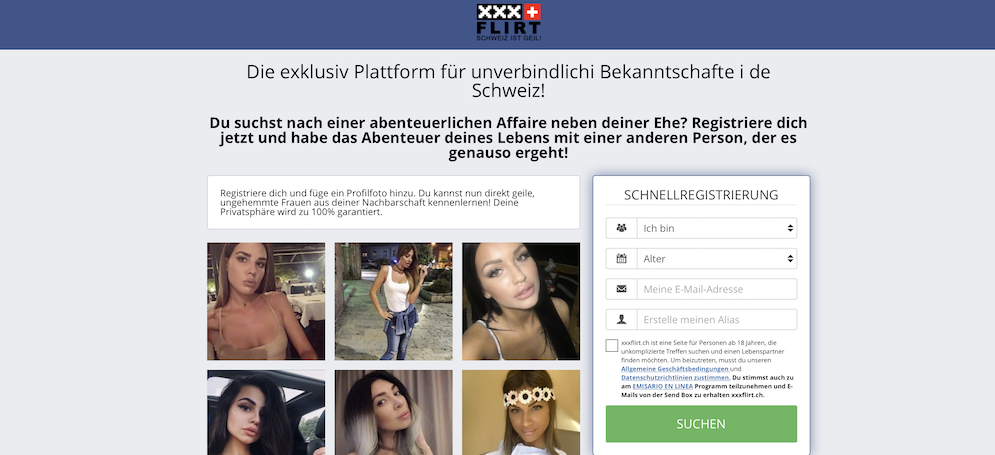Open the flower headband profile photo
Viewport: 995px width, 455px height.
pyautogui.click(x=521, y=412)
